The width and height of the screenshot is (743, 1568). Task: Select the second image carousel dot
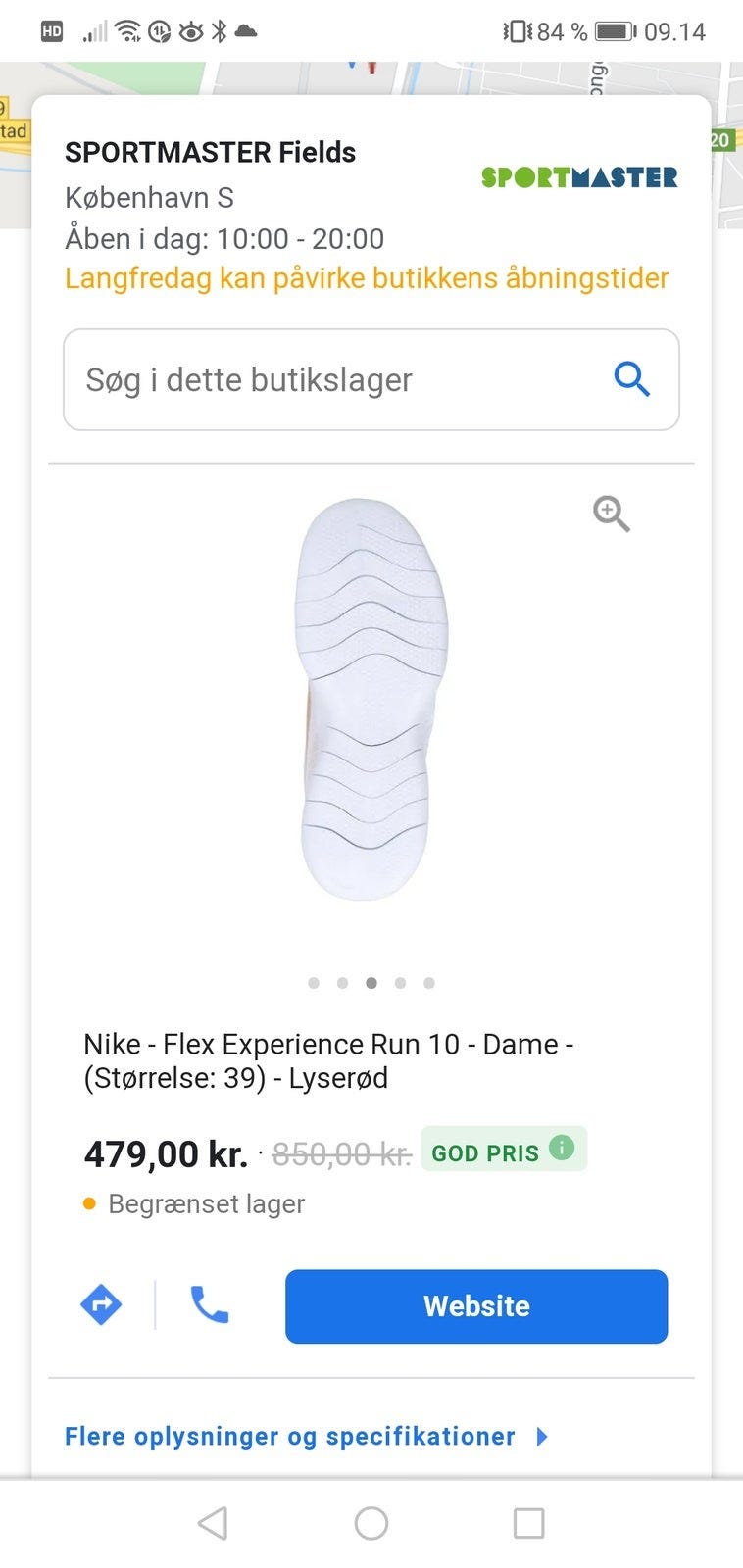click(x=342, y=983)
